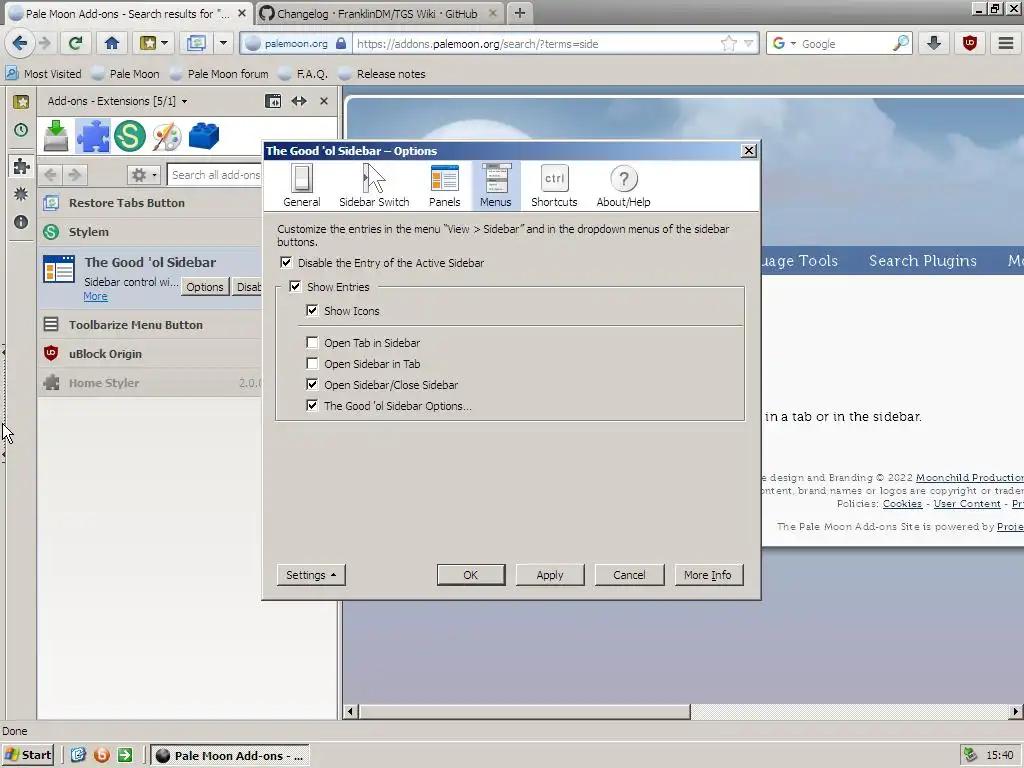Open the page info sidebar icon
Image resolution: width=1024 pixels, height=768 pixels.
pos(21,222)
